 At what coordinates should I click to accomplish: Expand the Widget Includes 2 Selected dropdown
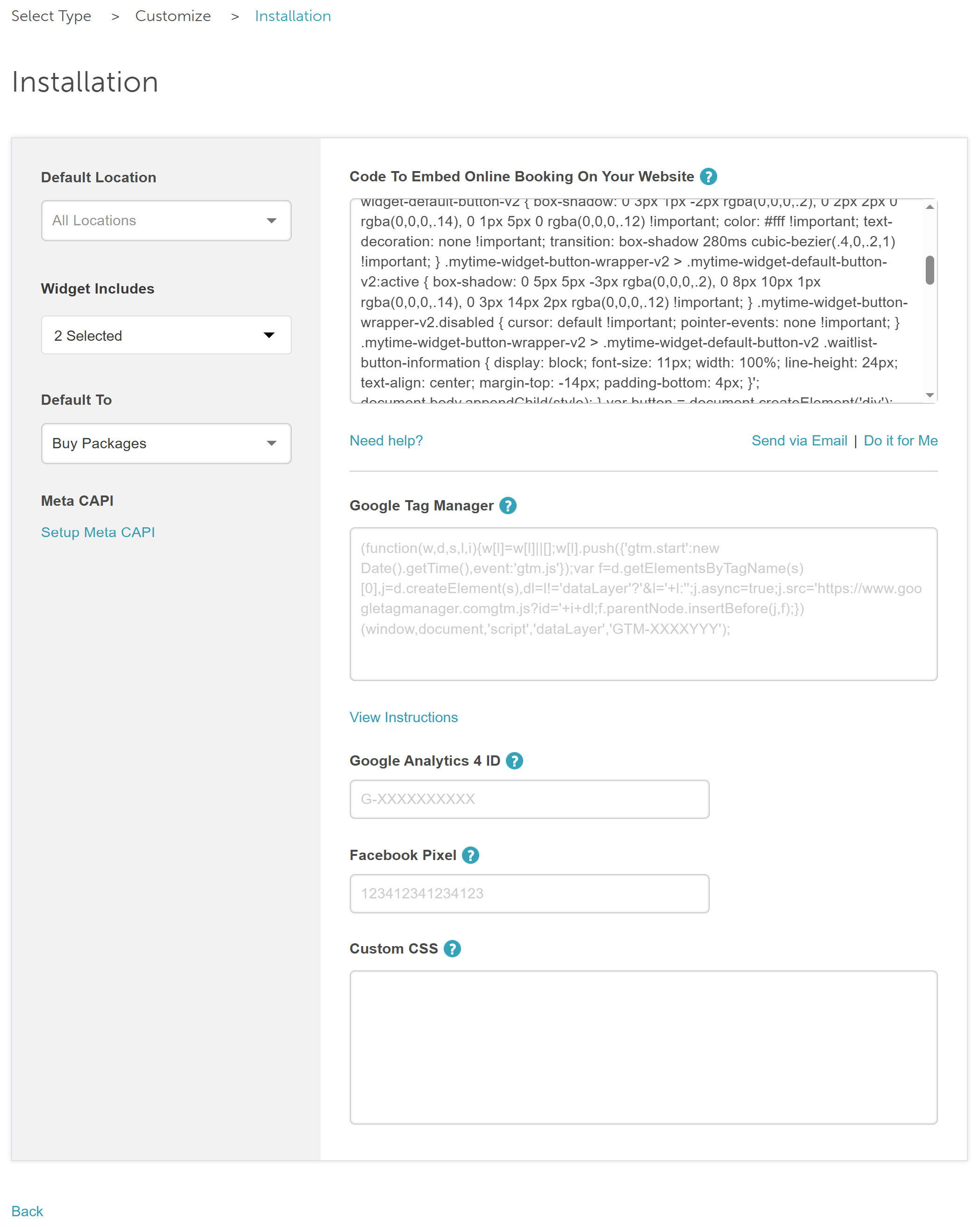pyautogui.click(x=166, y=335)
